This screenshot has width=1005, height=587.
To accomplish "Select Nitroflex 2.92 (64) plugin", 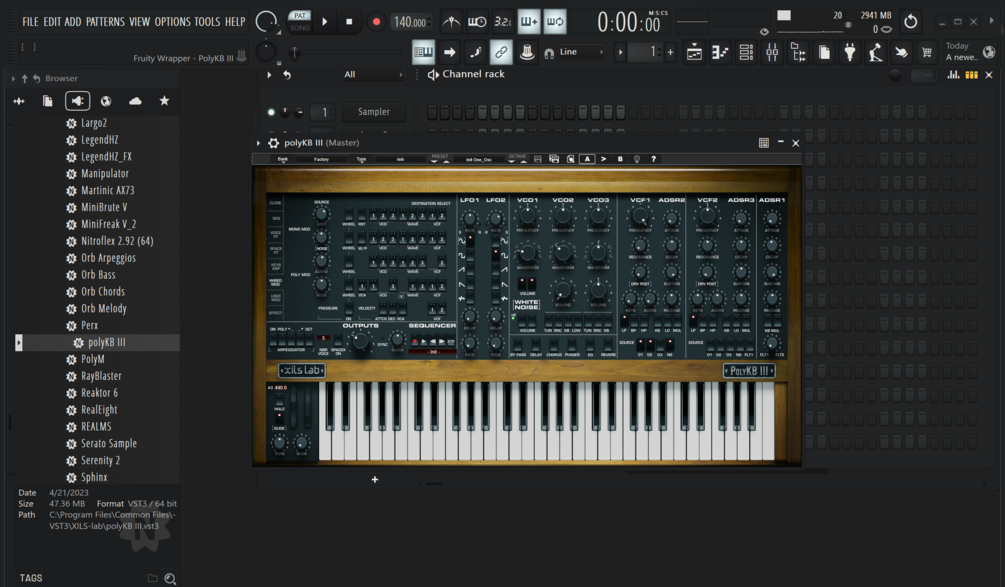I will (x=117, y=241).
